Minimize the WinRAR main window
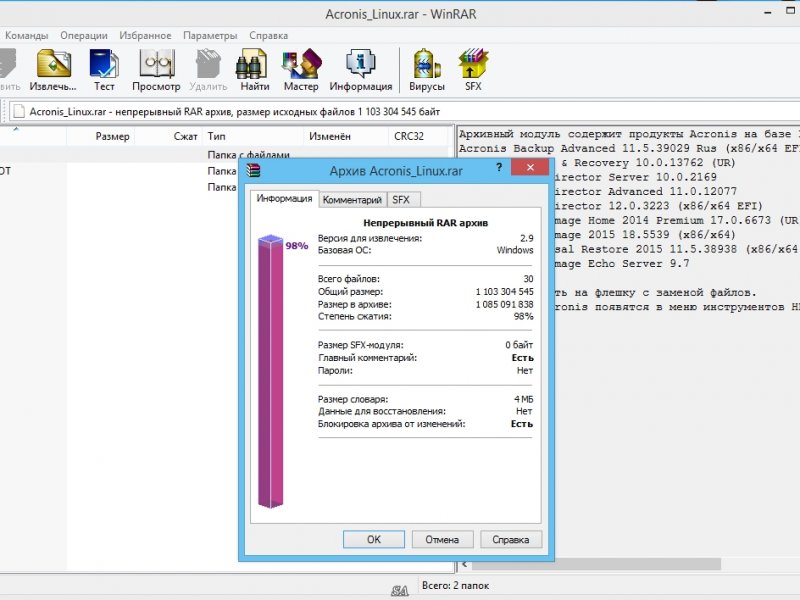Image resolution: width=800 pixels, height=600 pixels. click(768, 12)
